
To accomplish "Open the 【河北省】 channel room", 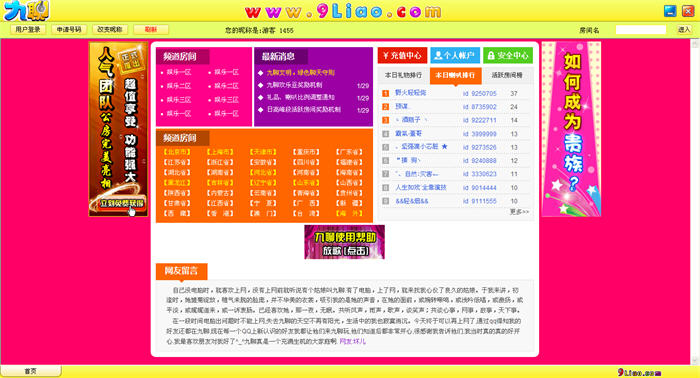I will 263,172.
